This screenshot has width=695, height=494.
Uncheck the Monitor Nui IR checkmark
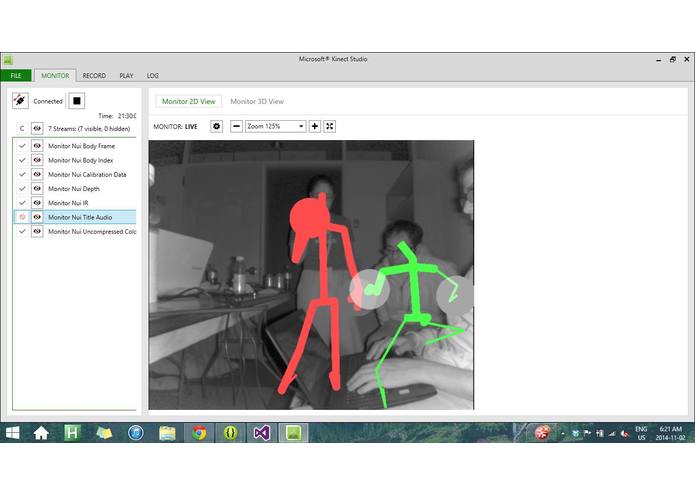[22, 202]
